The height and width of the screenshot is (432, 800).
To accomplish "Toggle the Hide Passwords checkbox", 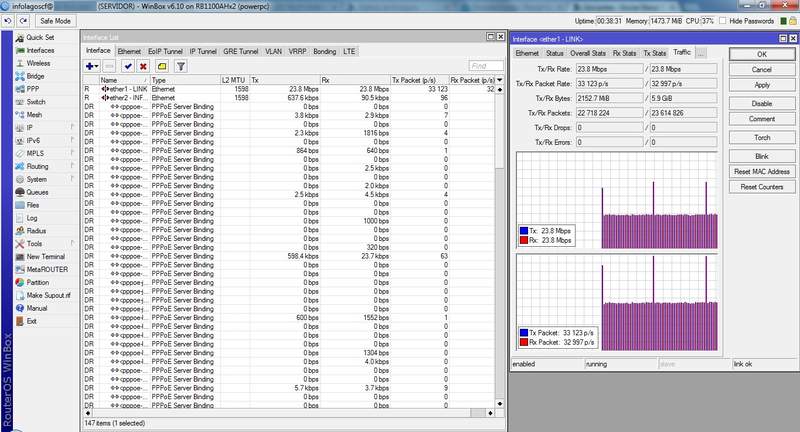I will [722, 21].
